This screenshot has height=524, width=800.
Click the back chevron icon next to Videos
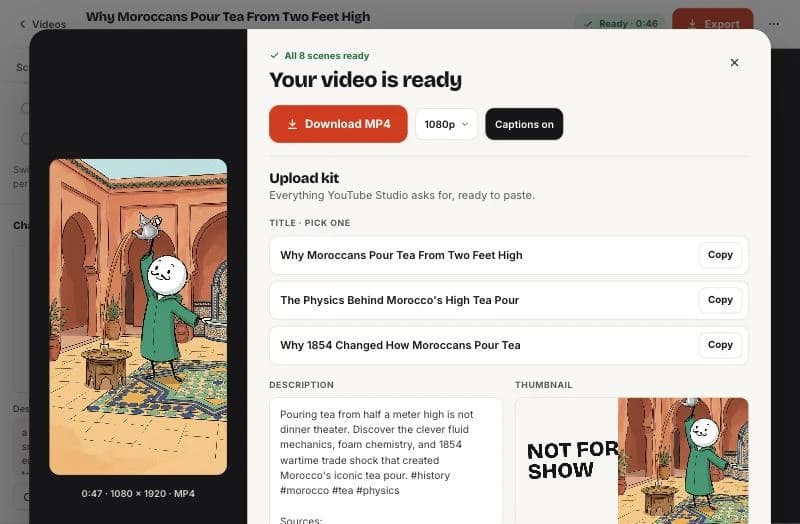(x=22, y=24)
